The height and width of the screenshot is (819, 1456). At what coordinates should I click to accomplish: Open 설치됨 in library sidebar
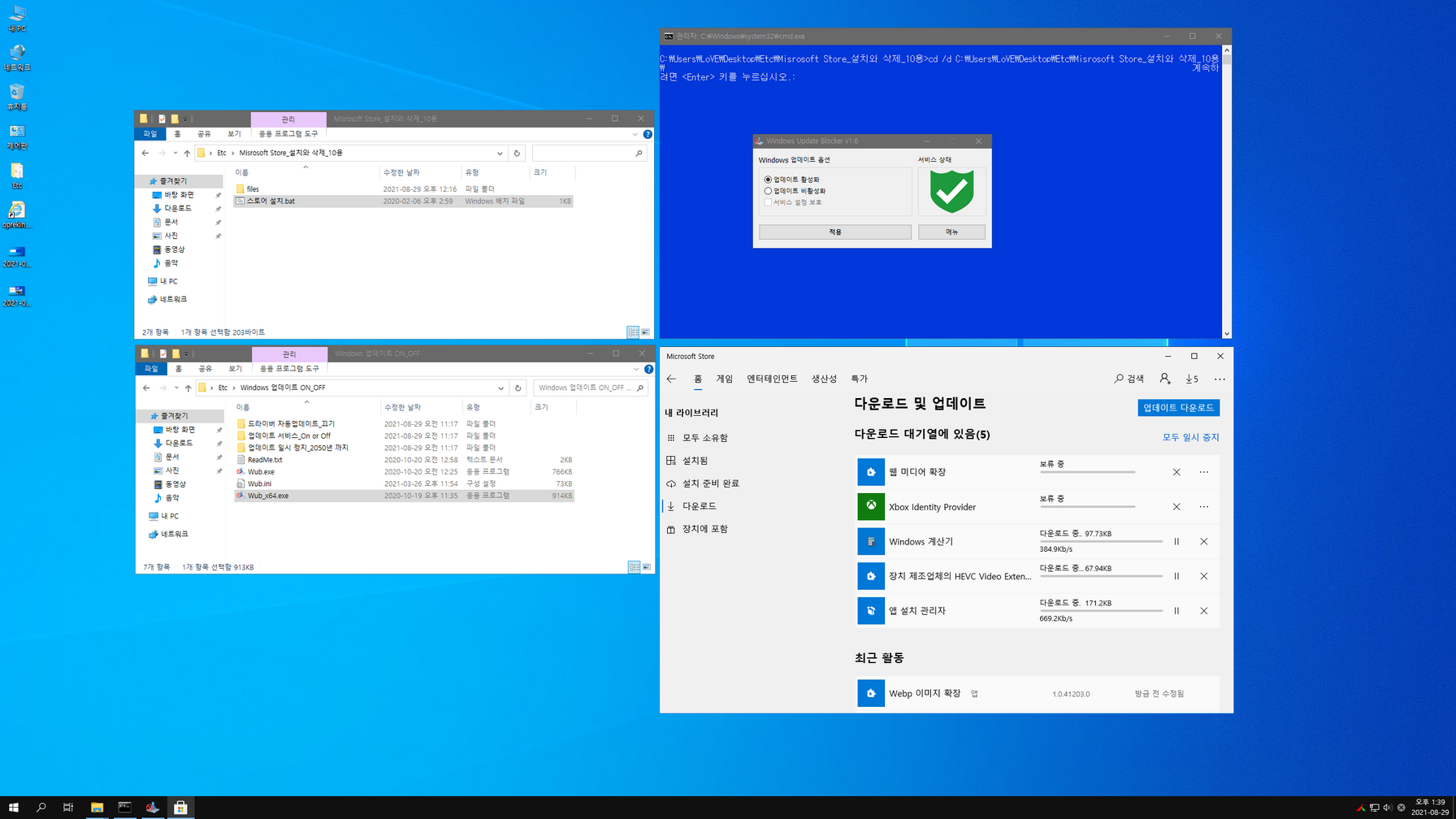[695, 461]
